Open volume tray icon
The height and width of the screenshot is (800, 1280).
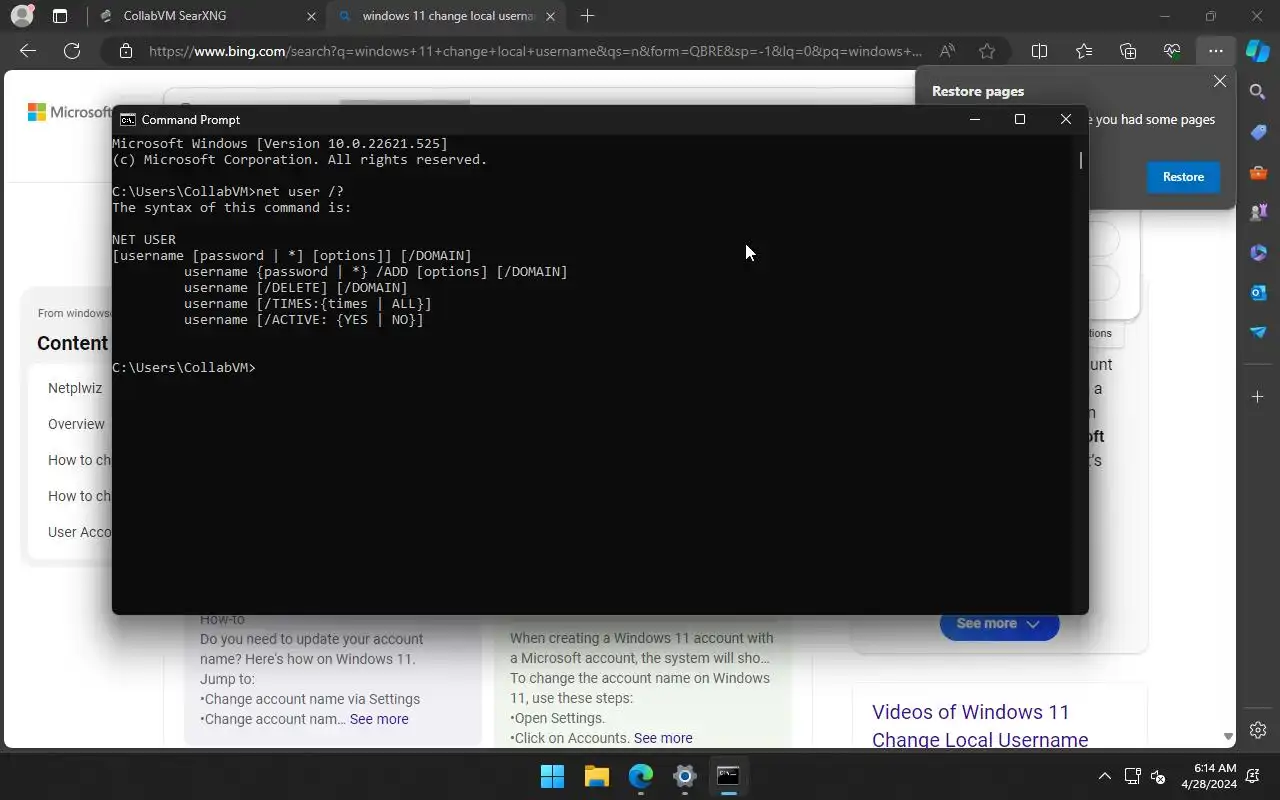[x=1158, y=776]
